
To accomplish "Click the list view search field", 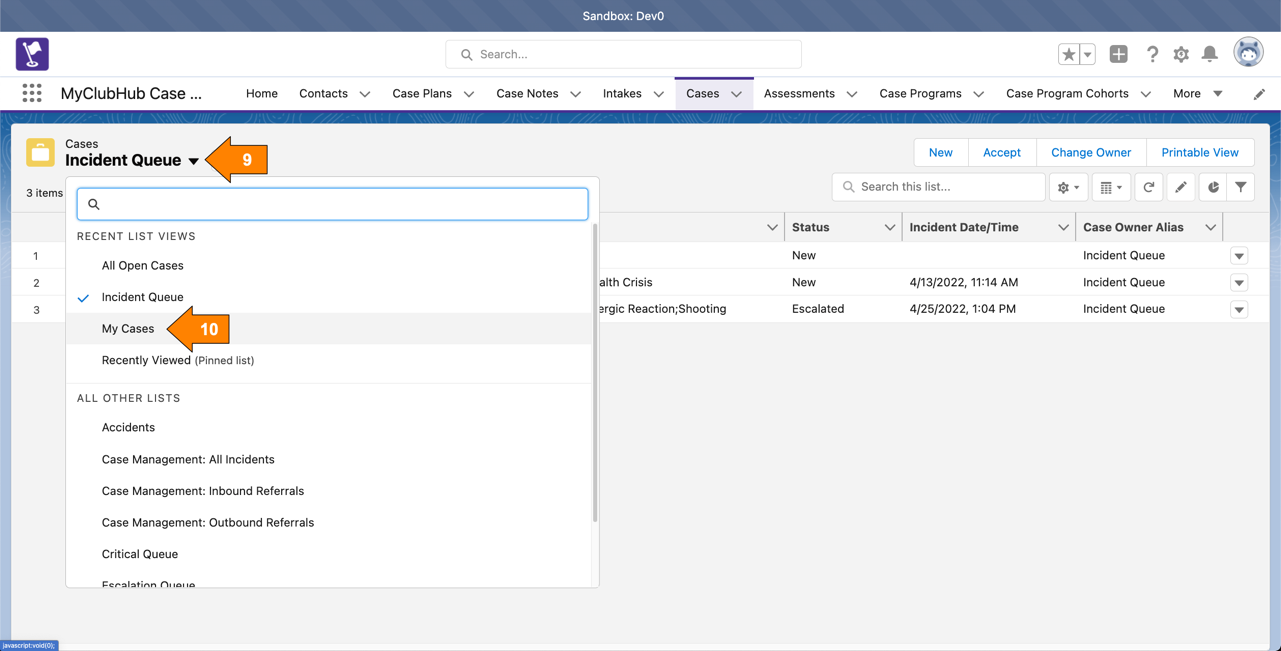I will pyautogui.click(x=332, y=204).
